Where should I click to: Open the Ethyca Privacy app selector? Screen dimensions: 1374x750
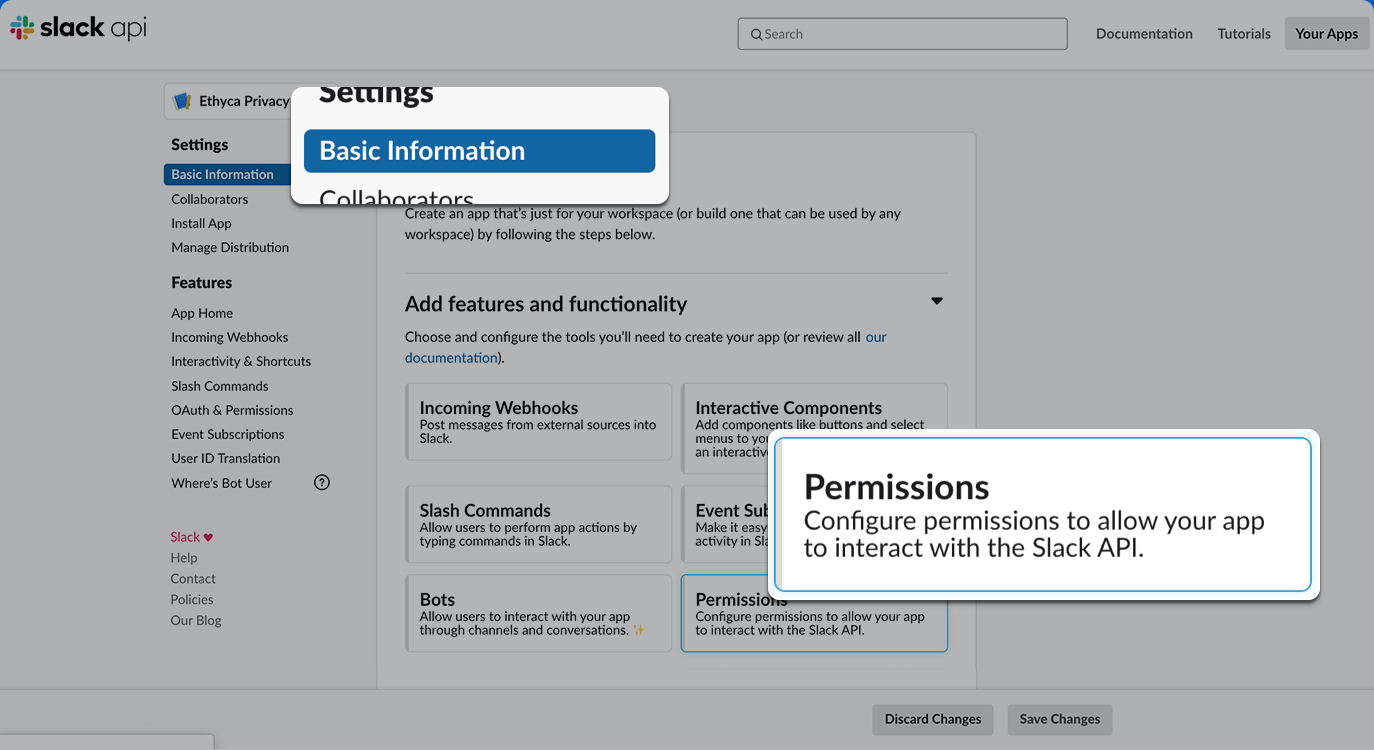click(232, 101)
